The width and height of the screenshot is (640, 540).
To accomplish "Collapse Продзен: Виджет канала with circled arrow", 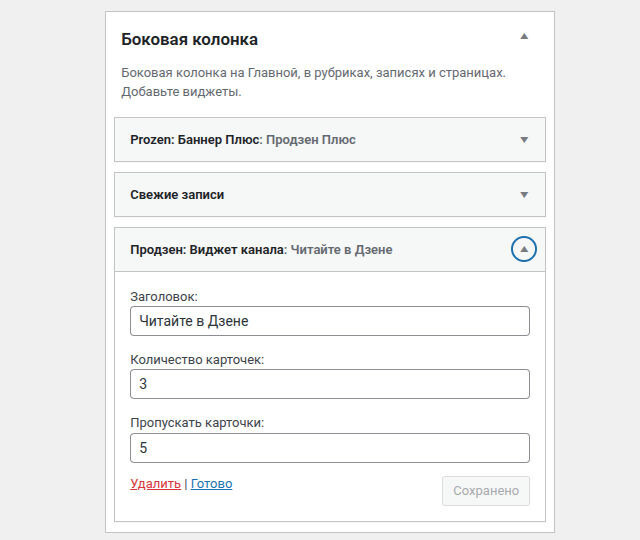I will 524,249.
